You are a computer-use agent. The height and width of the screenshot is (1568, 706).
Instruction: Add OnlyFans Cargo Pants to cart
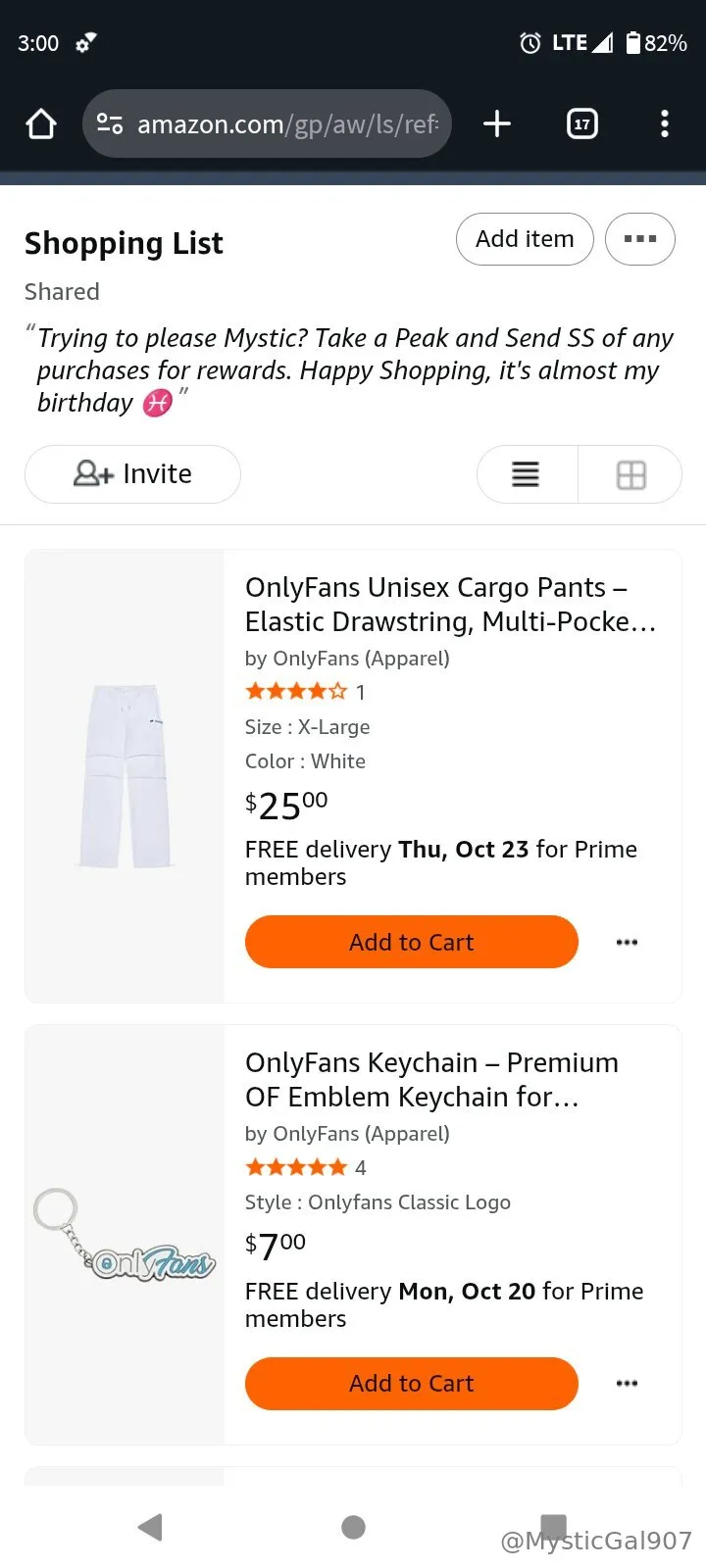coord(411,942)
